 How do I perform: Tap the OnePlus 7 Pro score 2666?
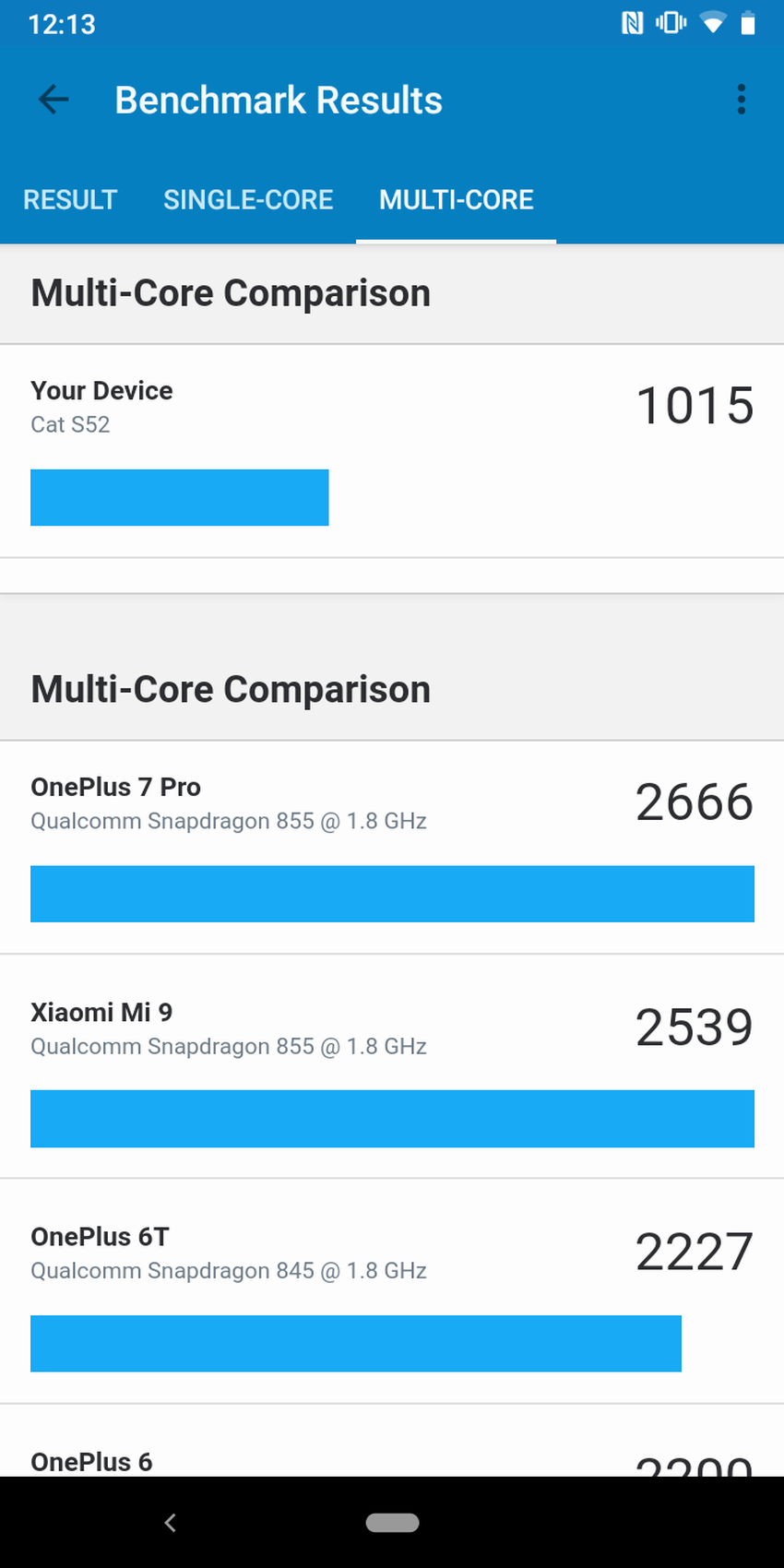tap(694, 802)
